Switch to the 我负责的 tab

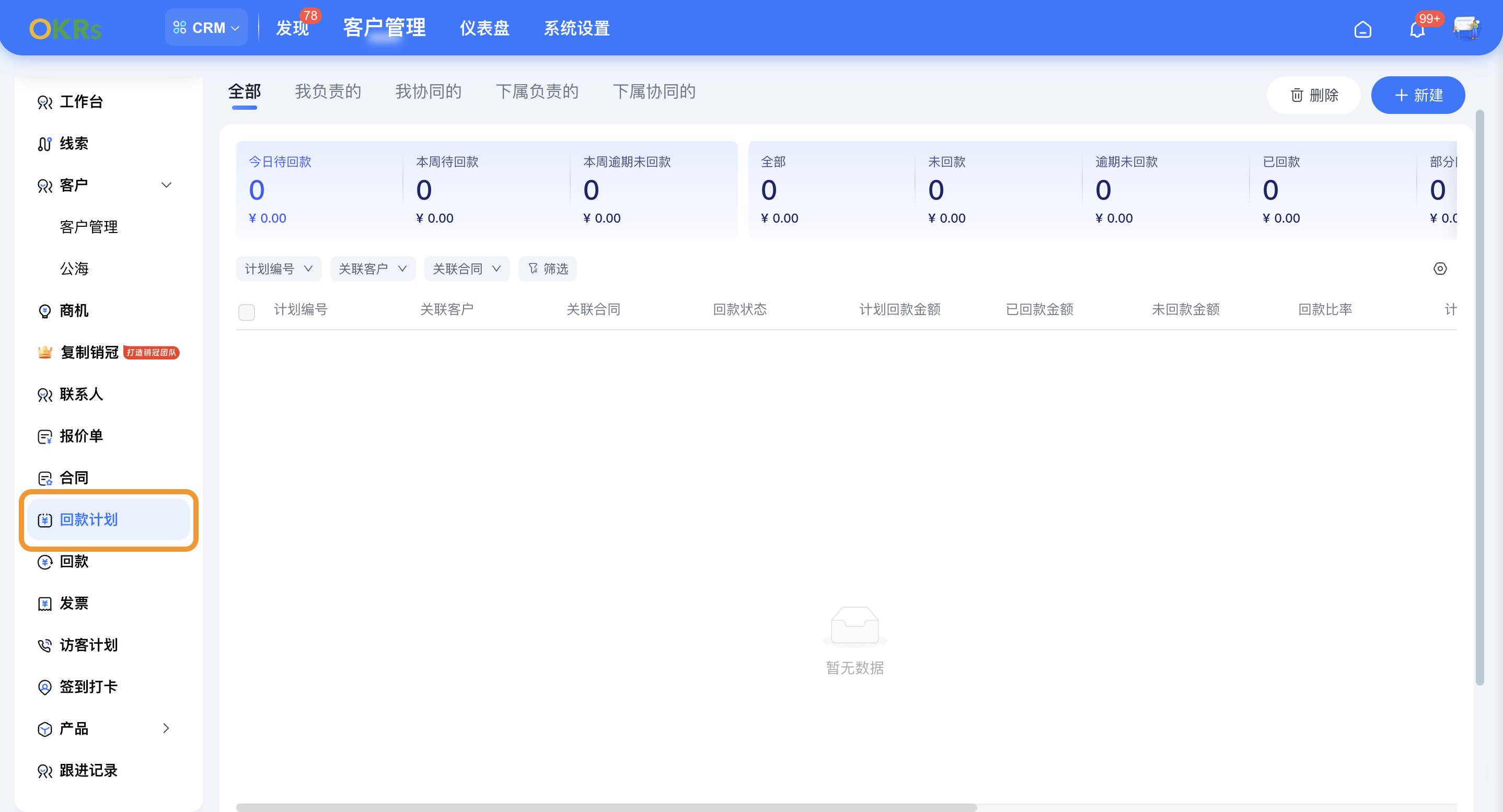[329, 91]
